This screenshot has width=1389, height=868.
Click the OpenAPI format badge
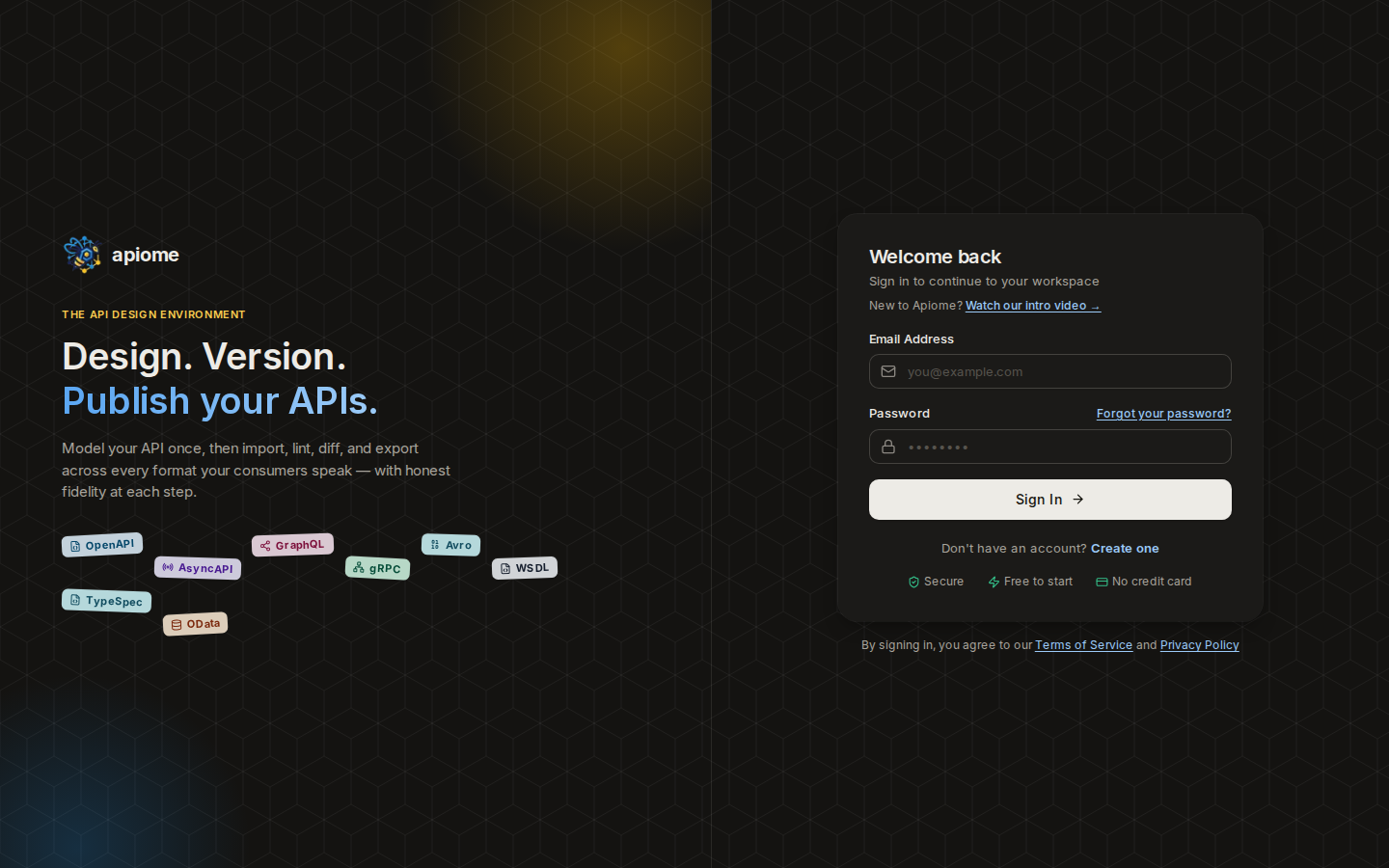(102, 545)
